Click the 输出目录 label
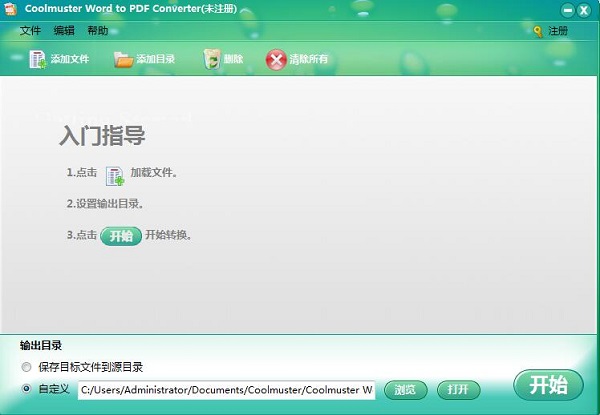Viewport: 600px width, 415px height. tap(41, 346)
